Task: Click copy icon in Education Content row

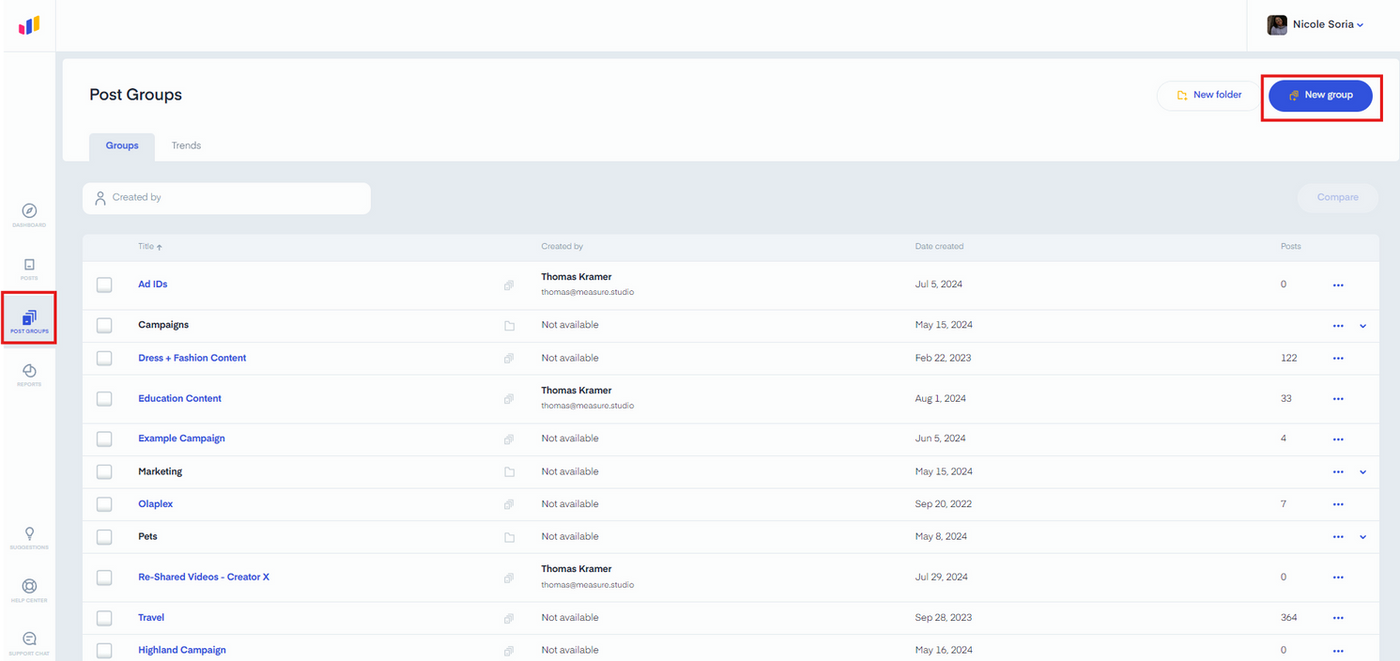Action: click(x=509, y=399)
